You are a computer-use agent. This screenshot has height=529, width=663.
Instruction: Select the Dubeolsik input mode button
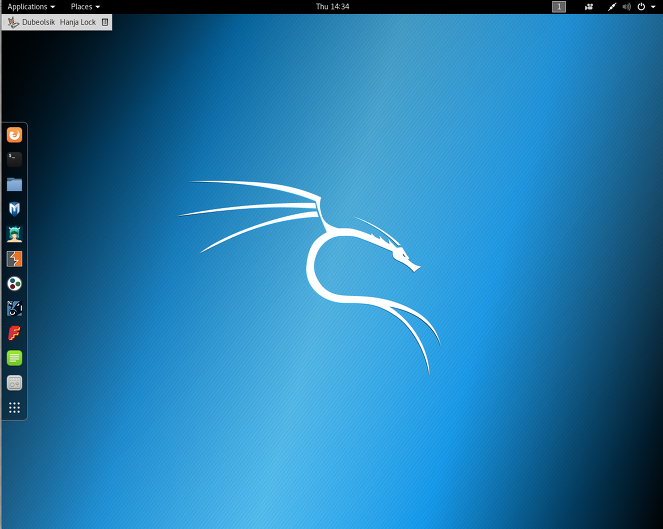(38, 22)
